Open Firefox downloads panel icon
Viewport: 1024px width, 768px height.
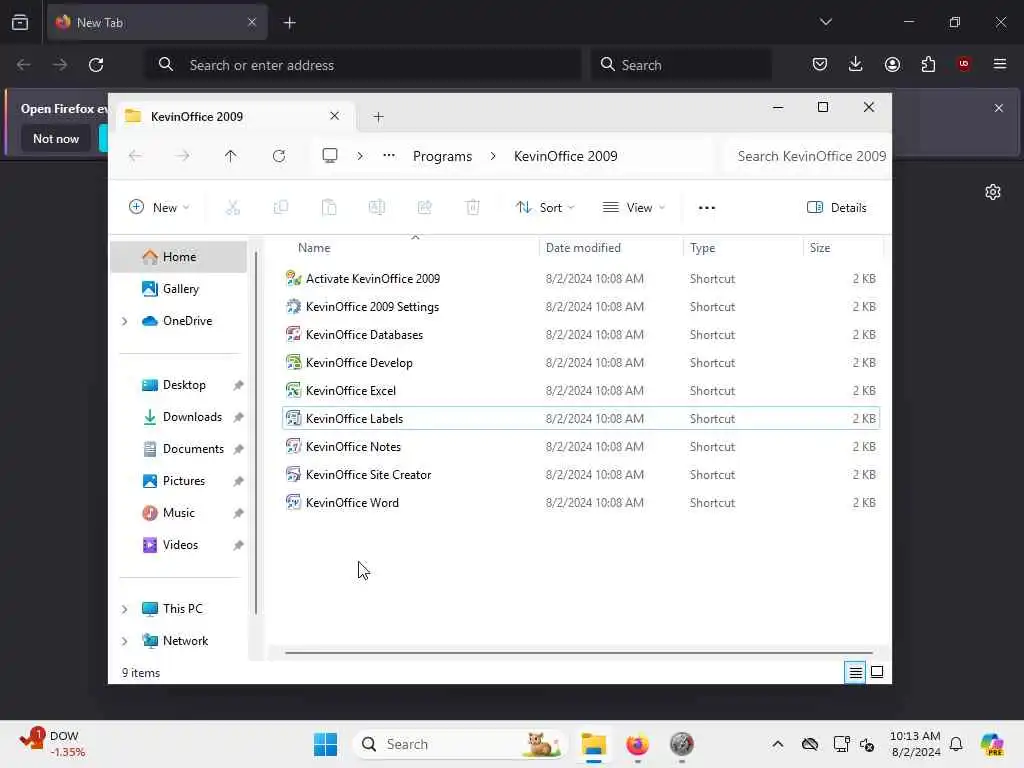tap(856, 64)
